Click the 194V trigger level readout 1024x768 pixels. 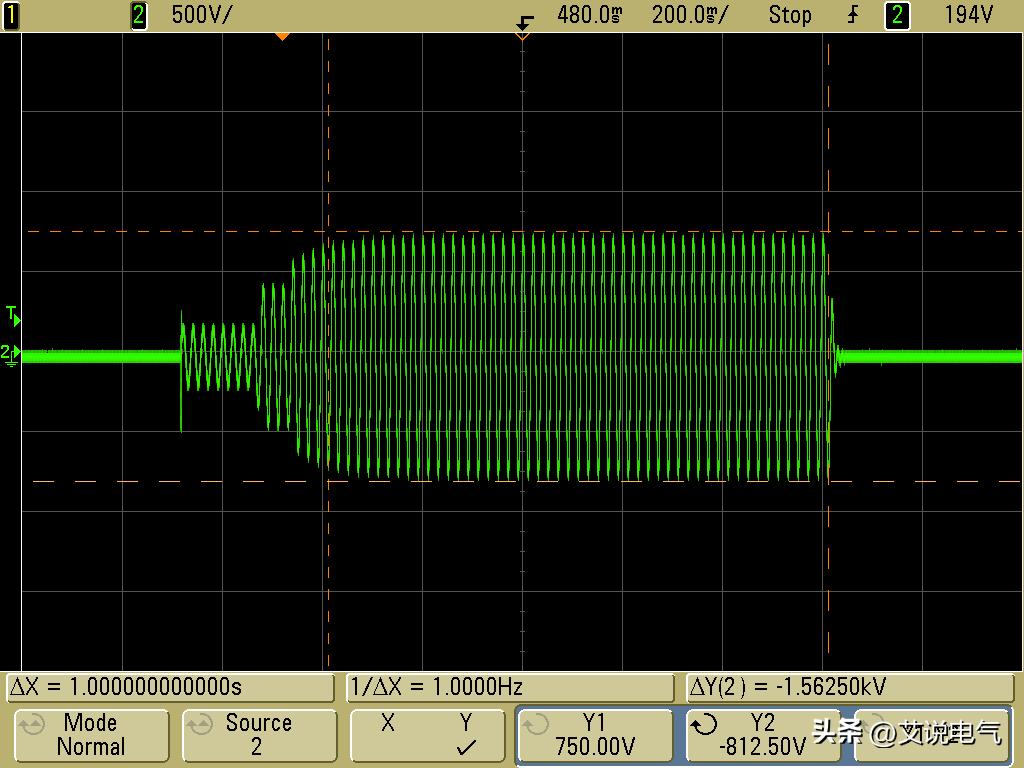(968, 15)
